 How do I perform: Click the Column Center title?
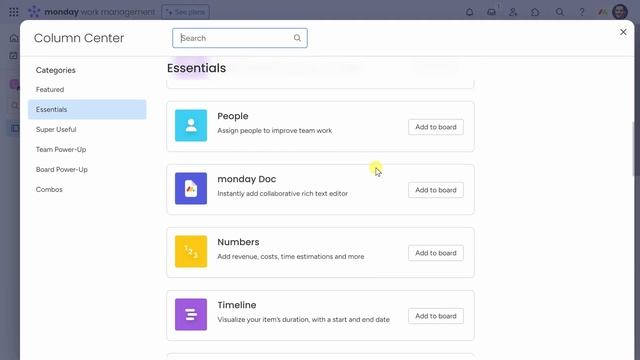pos(79,38)
